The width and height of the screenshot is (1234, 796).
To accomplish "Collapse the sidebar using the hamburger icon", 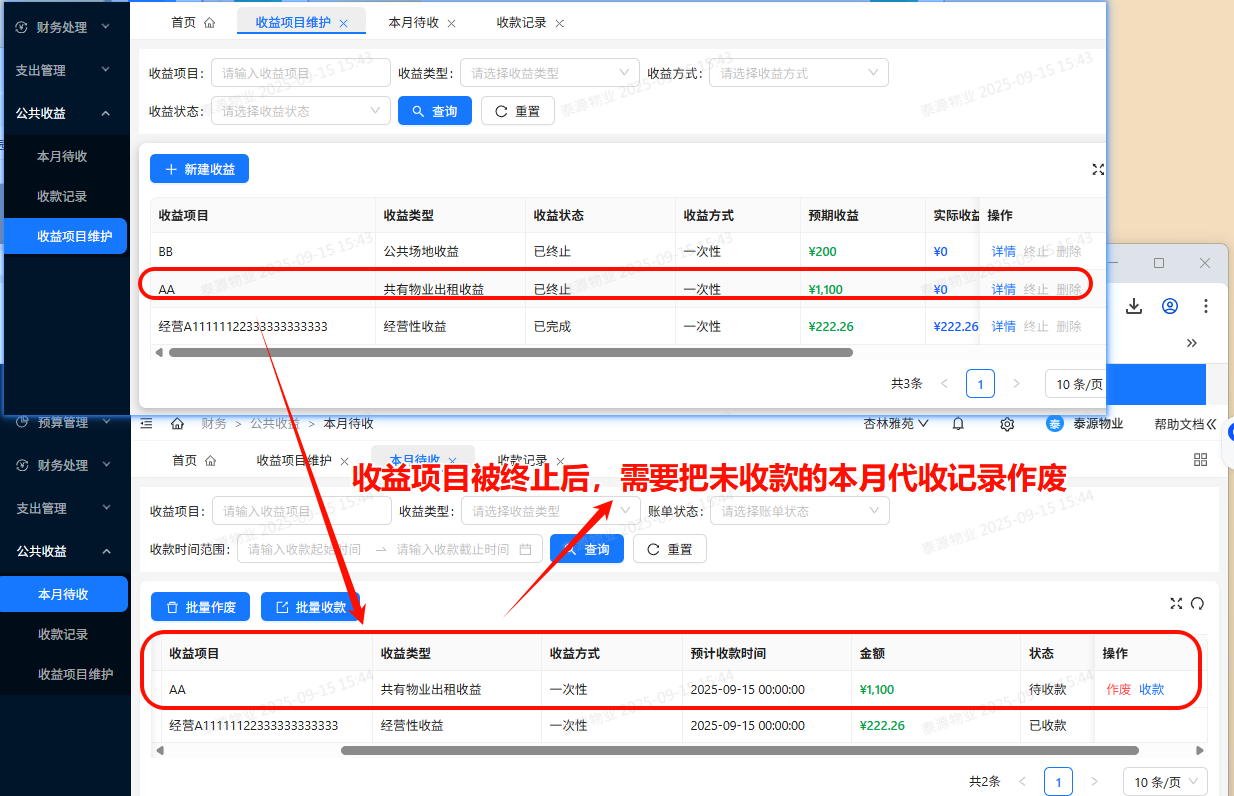I will 146,423.
